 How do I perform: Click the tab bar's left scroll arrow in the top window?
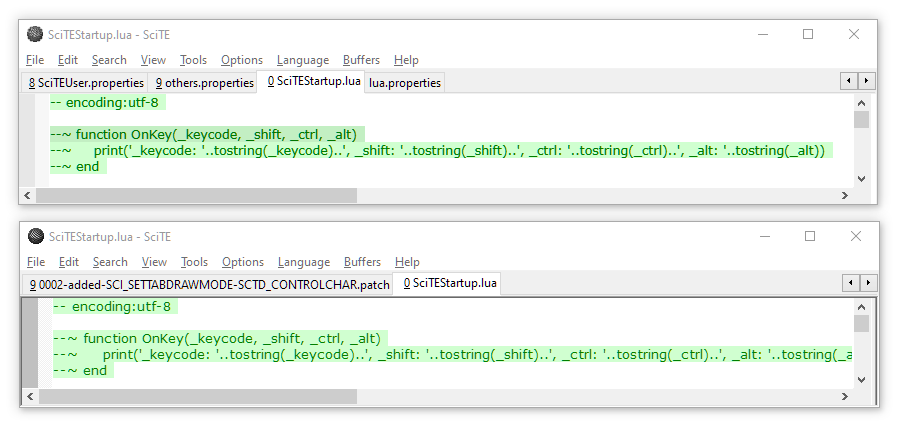(x=848, y=81)
